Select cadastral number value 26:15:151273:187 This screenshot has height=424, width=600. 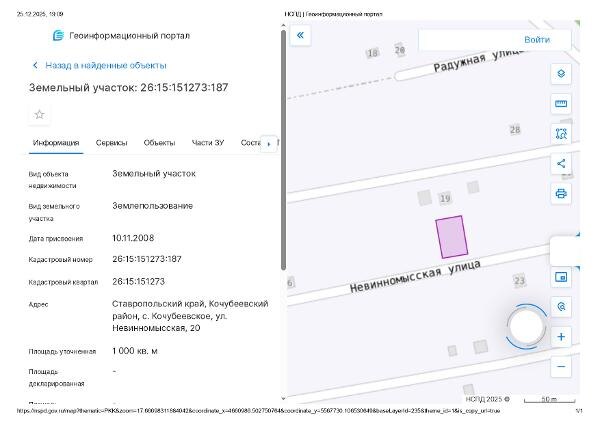tap(147, 259)
